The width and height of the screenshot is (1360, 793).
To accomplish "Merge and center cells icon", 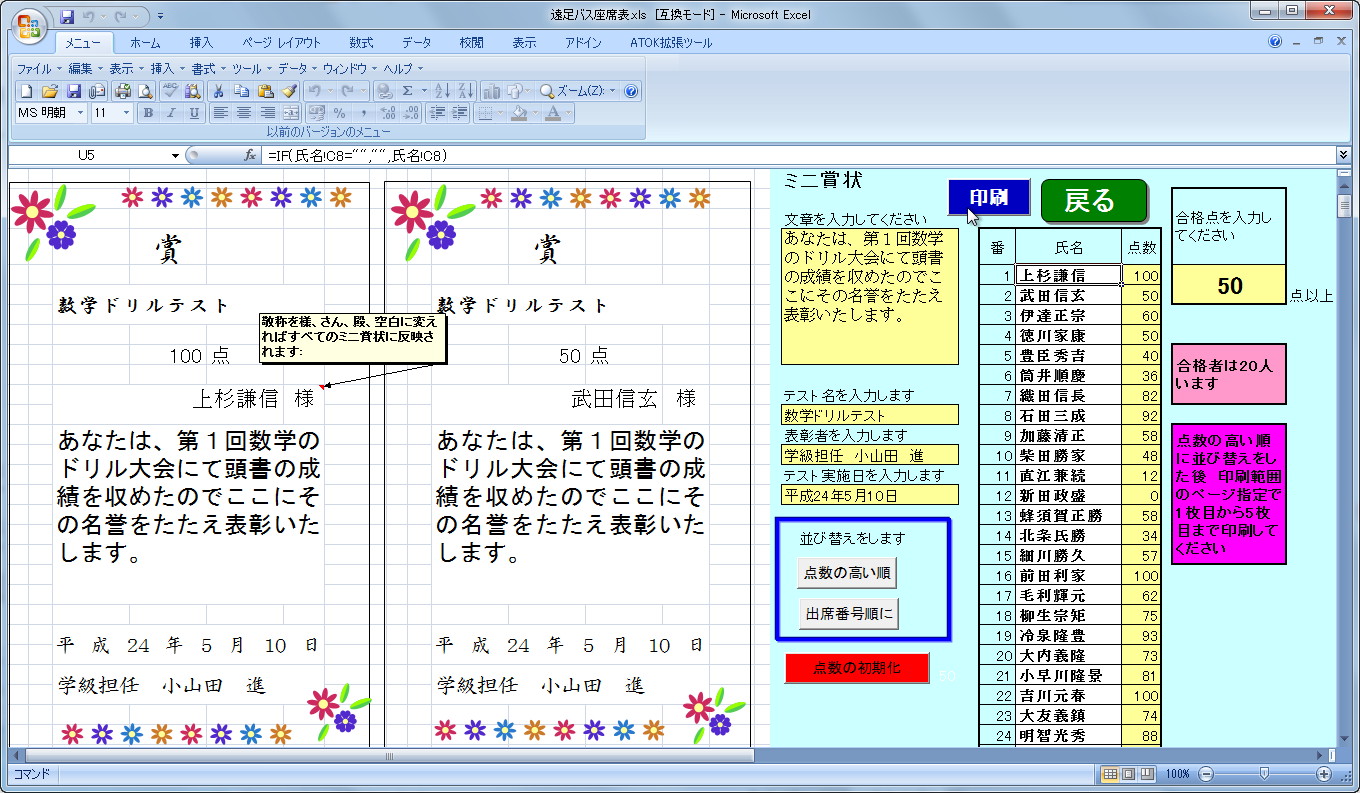I will tap(290, 113).
